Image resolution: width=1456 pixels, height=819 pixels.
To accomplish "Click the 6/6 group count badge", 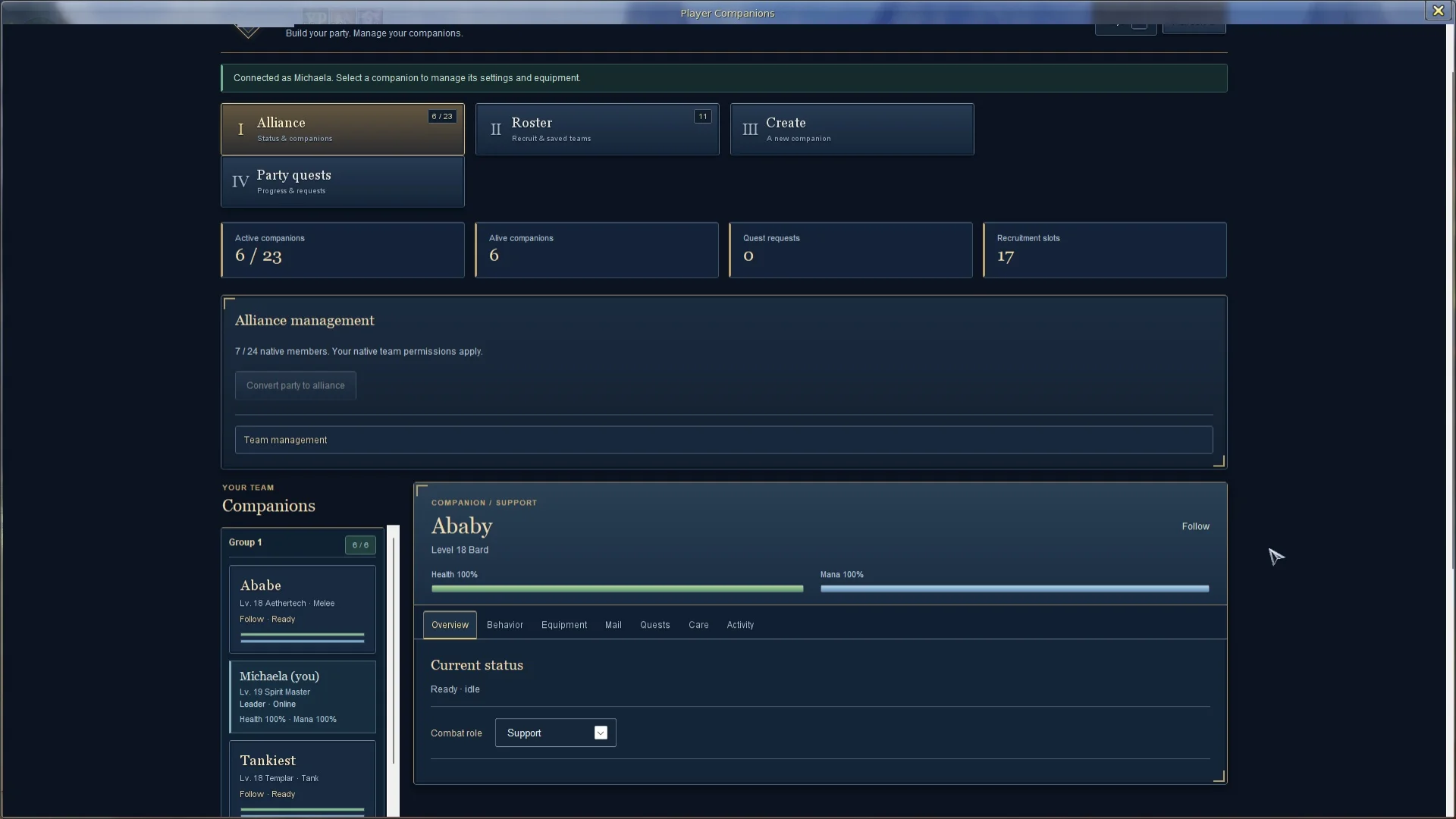I will pyautogui.click(x=360, y=545).
